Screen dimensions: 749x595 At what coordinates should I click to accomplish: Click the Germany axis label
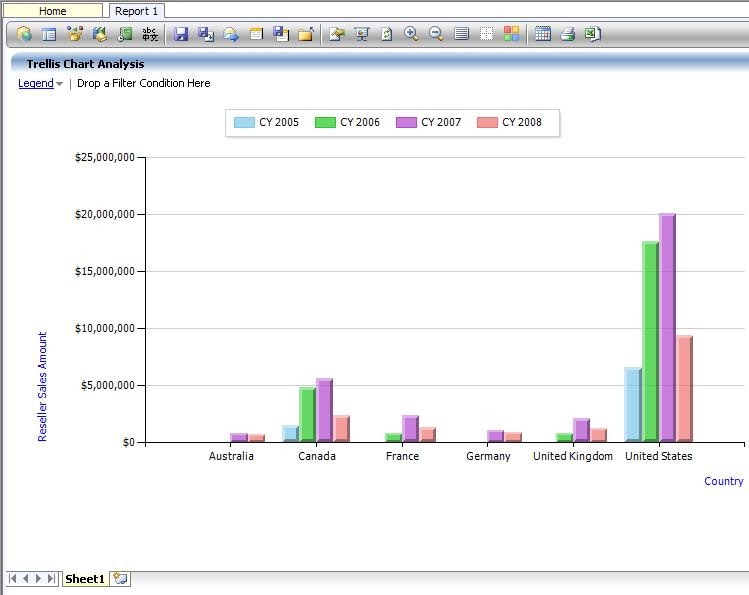click(x=488, y=456)
